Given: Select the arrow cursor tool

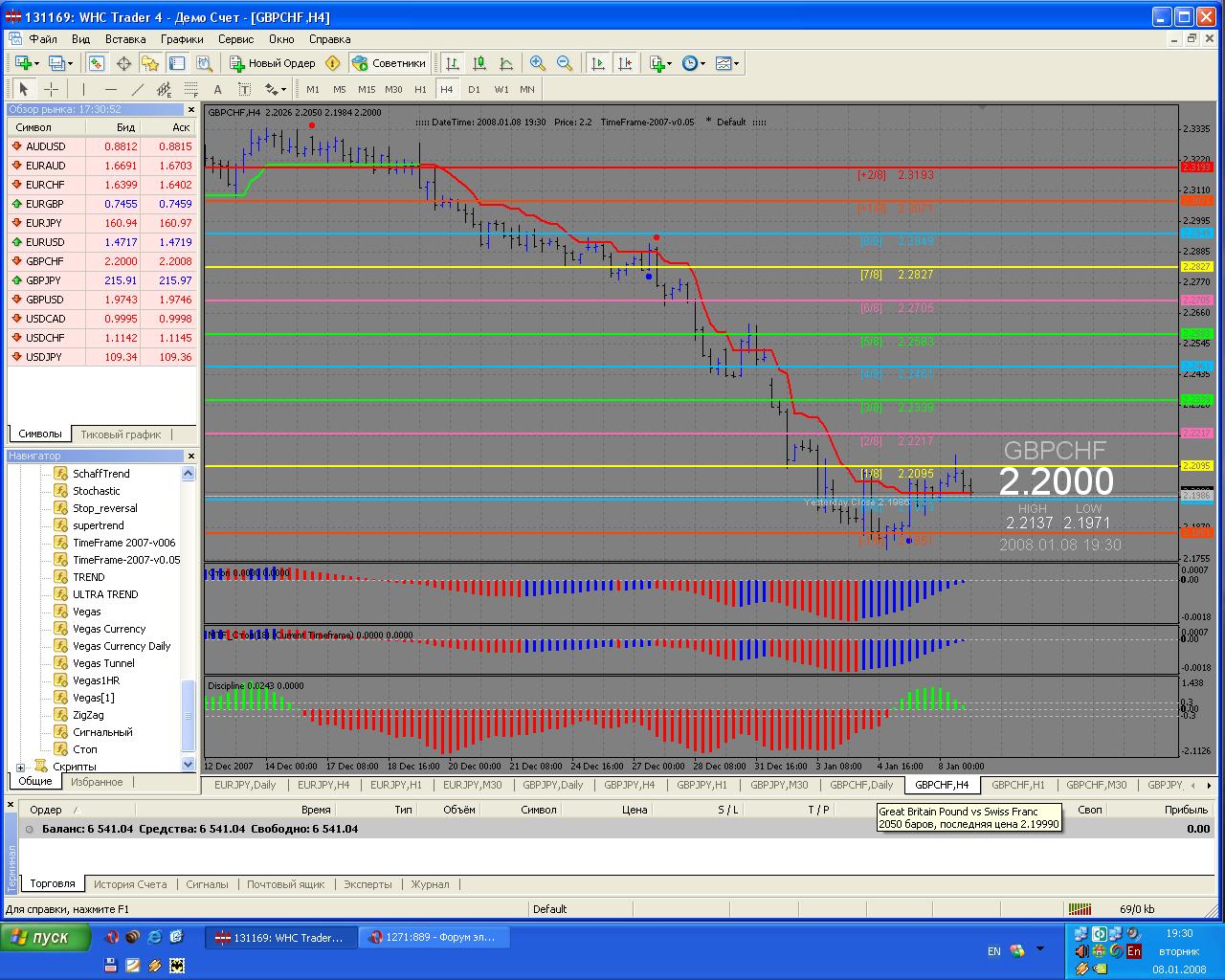Looking at the screenshot, I should click(24, 89).
